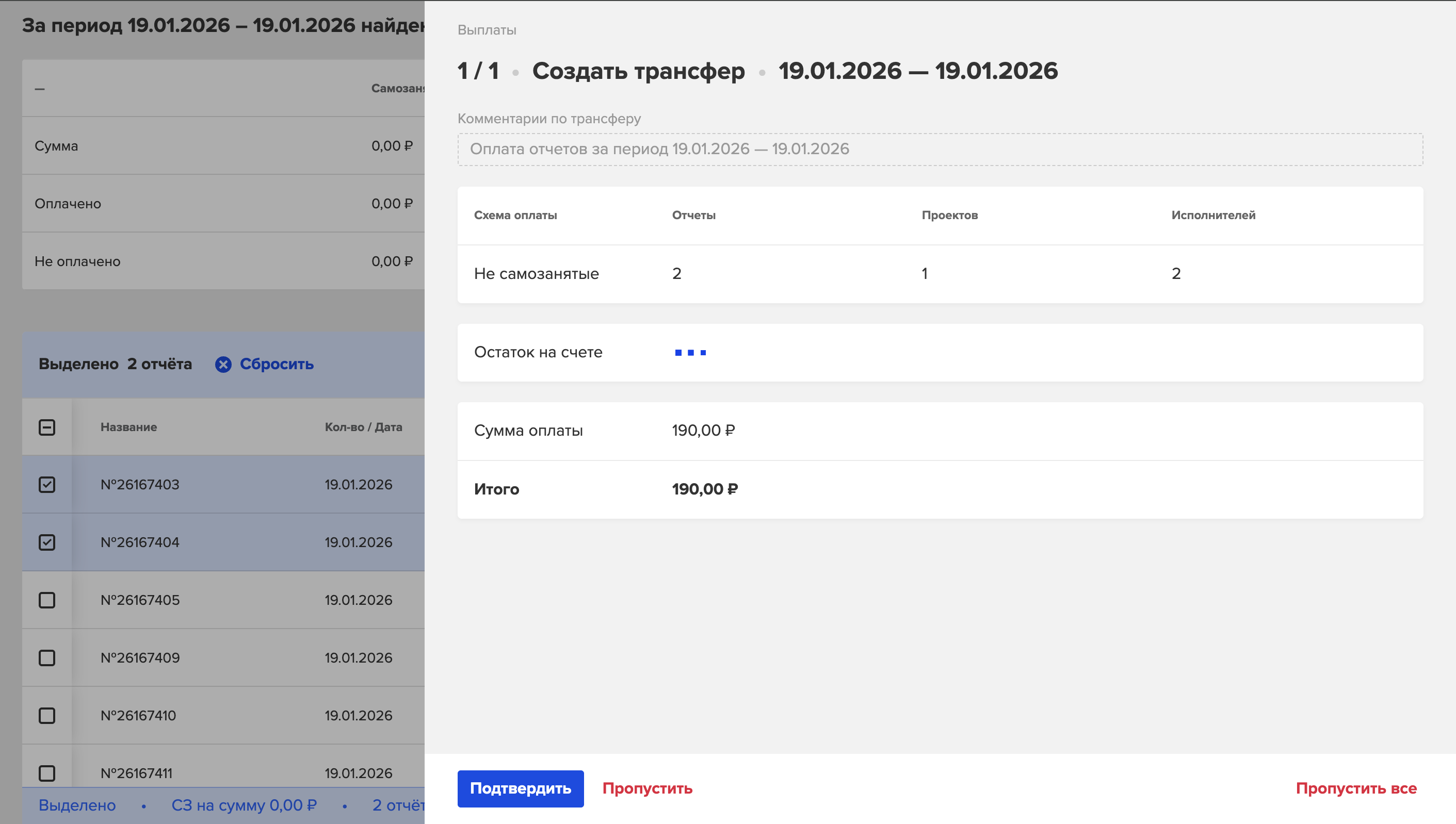This screenshot has height=824, width=1456.
Task: Click report name №26167409
Action: (x=140, y=658)
